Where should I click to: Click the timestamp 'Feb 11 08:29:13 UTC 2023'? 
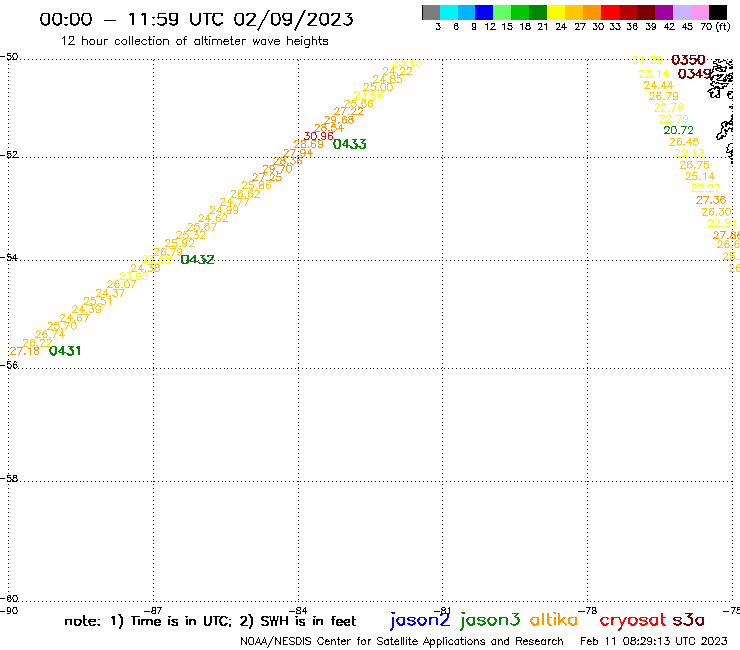tap(654, 641)
